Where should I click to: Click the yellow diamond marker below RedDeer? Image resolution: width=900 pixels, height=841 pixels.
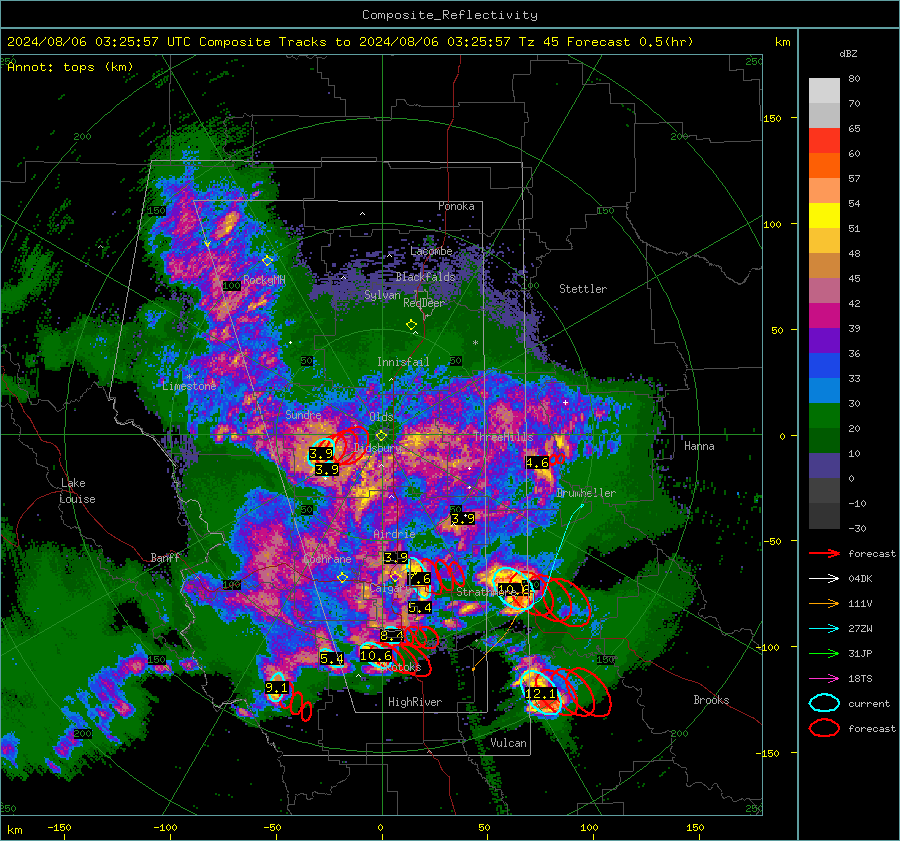point(411,325)
